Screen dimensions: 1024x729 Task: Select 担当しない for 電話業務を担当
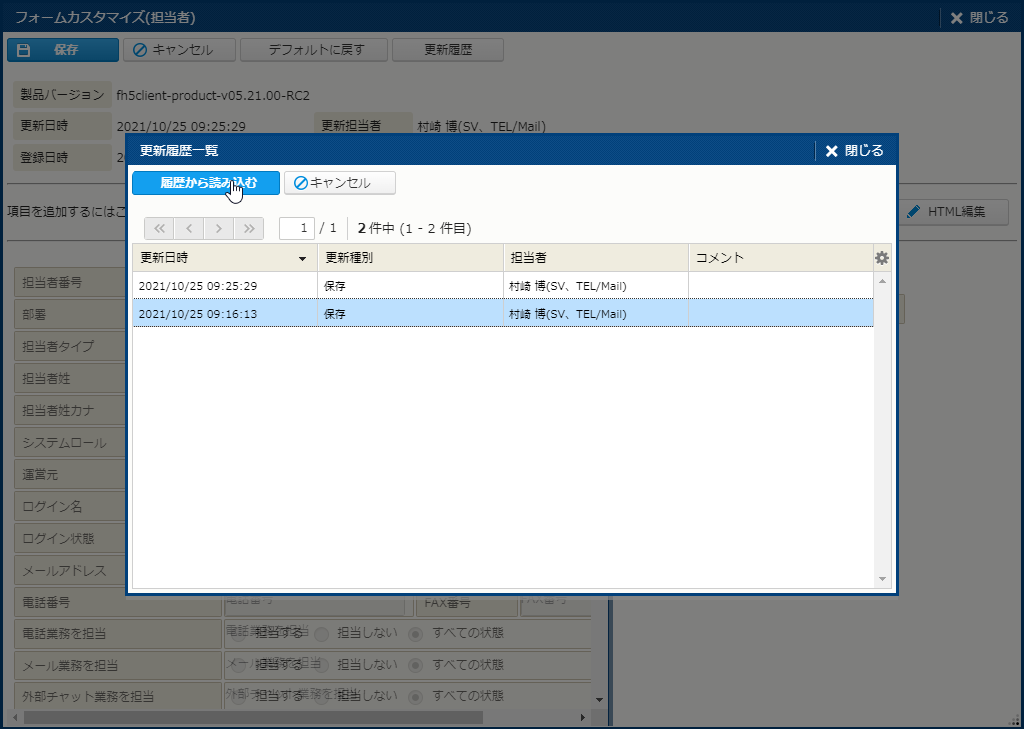(x=322, y=633)
